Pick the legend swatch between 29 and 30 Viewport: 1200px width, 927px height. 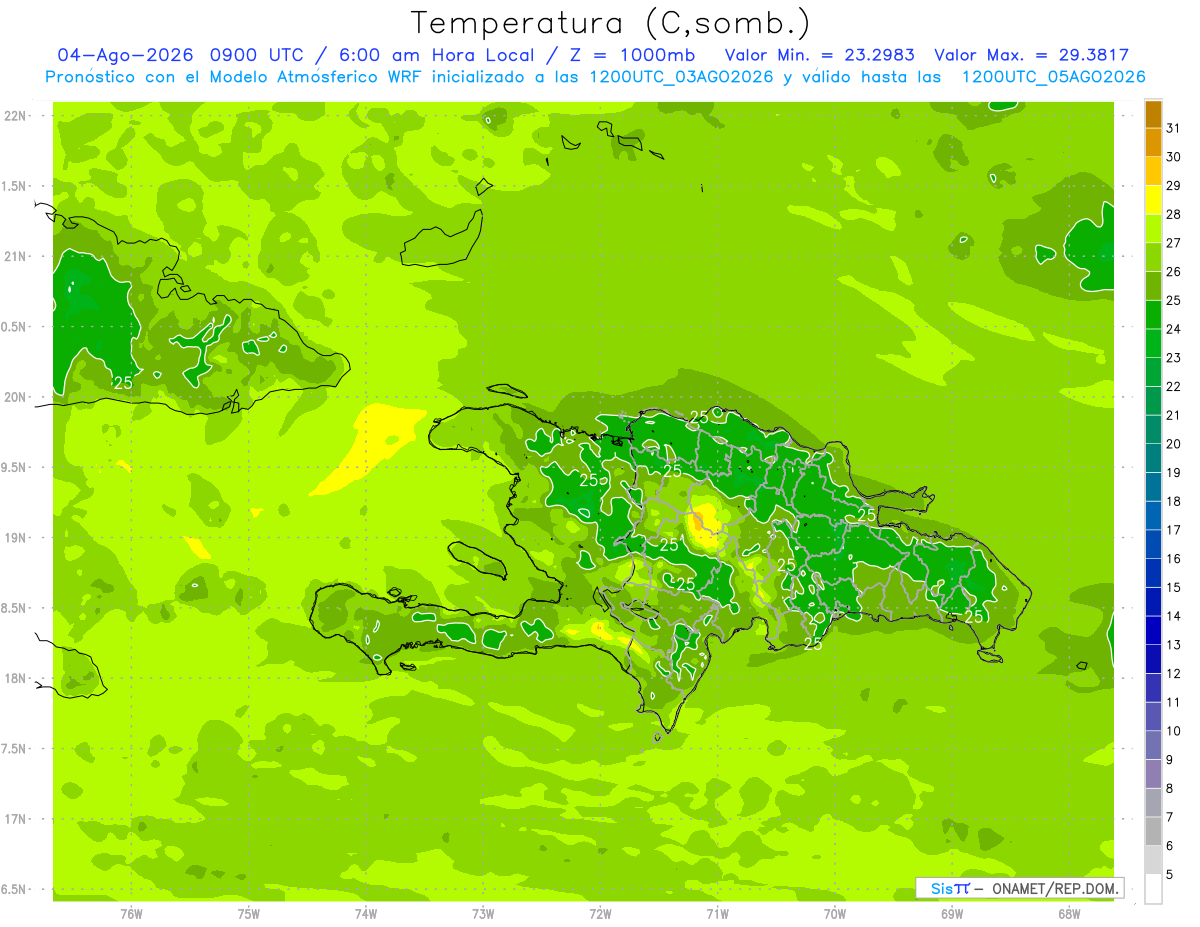click(x=1153, y=171)
